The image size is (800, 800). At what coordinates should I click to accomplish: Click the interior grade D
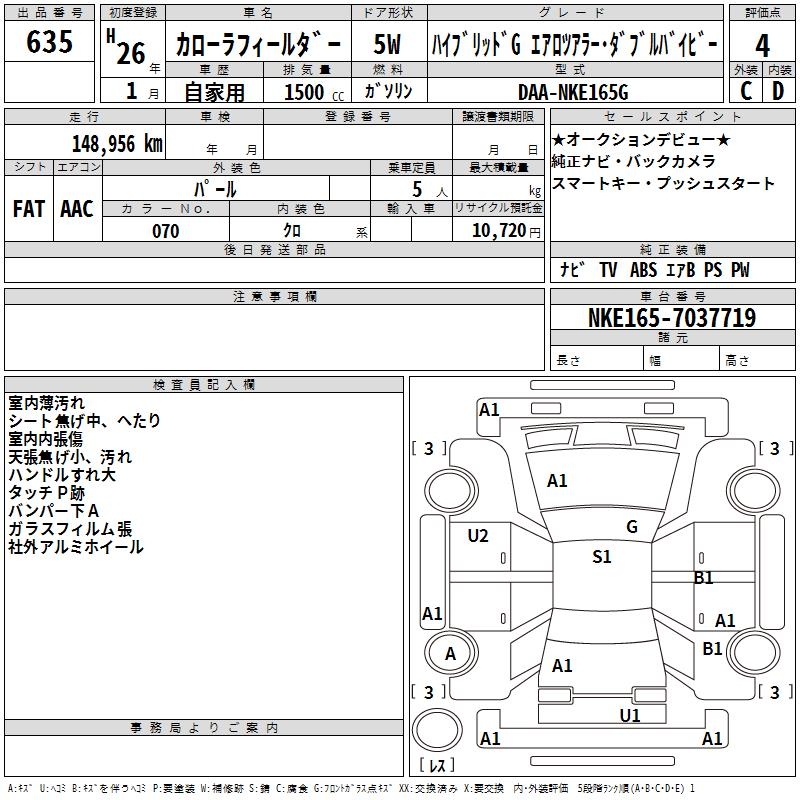pos(778,91)
